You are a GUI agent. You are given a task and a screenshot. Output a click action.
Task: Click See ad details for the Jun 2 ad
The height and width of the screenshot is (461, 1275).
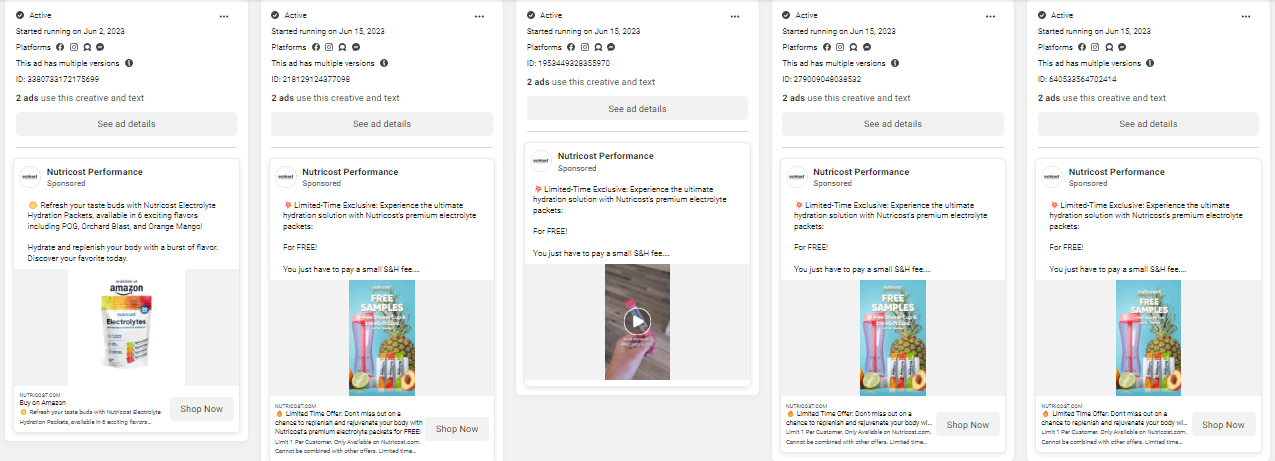[126, 124]
